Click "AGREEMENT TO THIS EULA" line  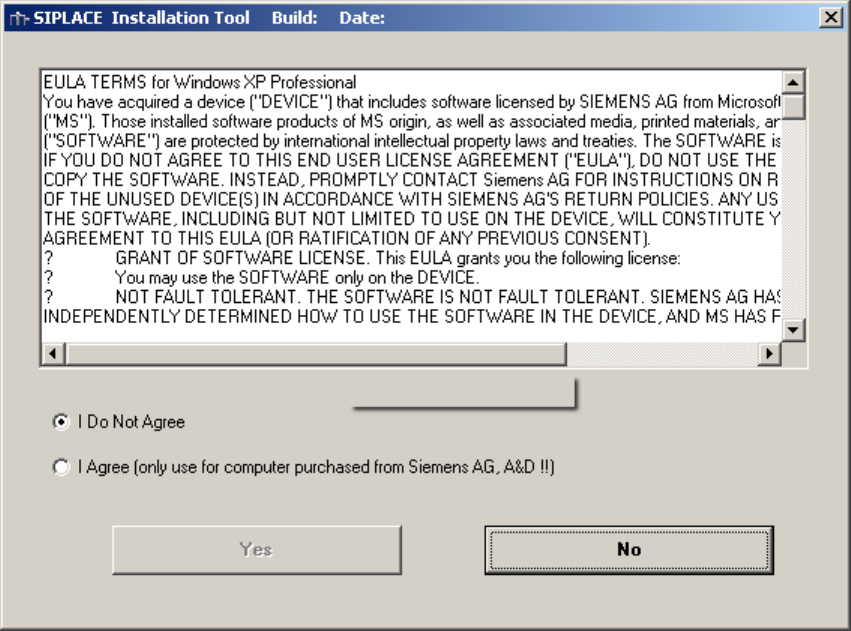[346, 239]
